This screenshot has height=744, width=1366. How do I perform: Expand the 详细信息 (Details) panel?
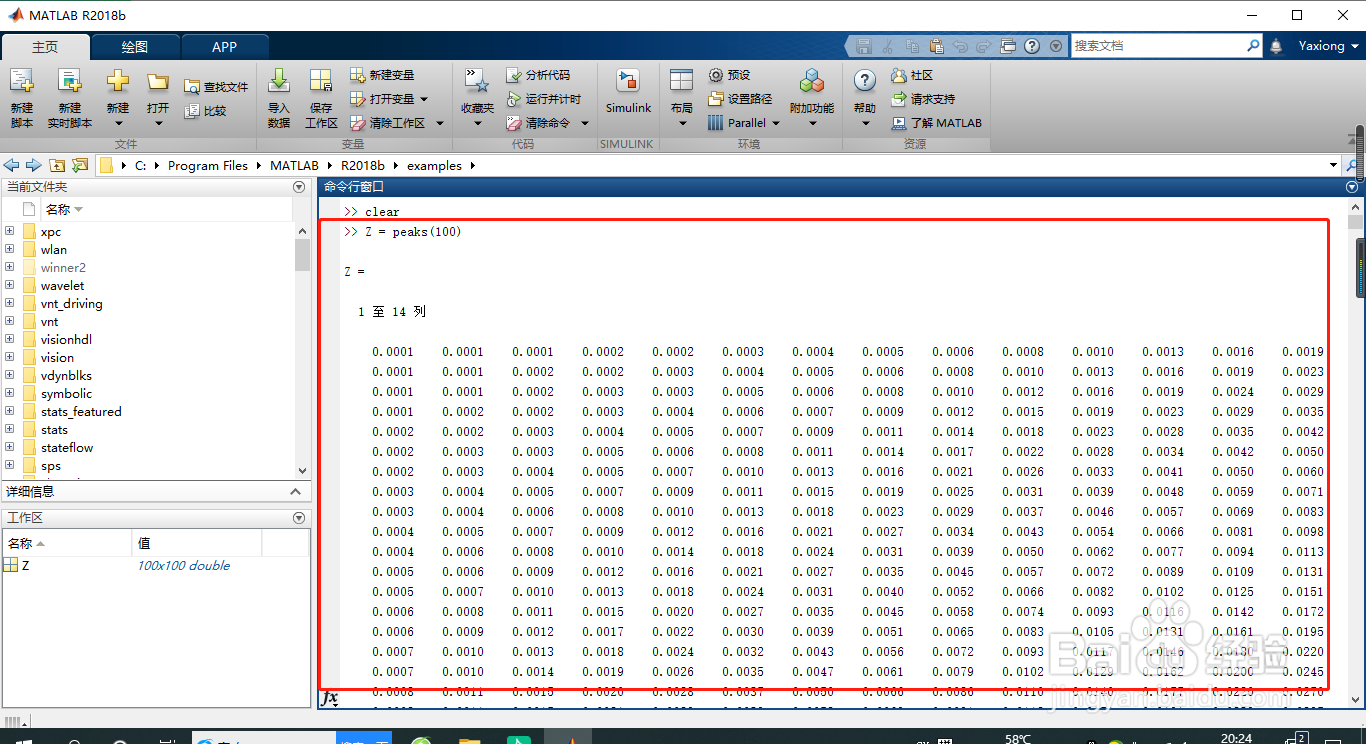pos(296,491)
